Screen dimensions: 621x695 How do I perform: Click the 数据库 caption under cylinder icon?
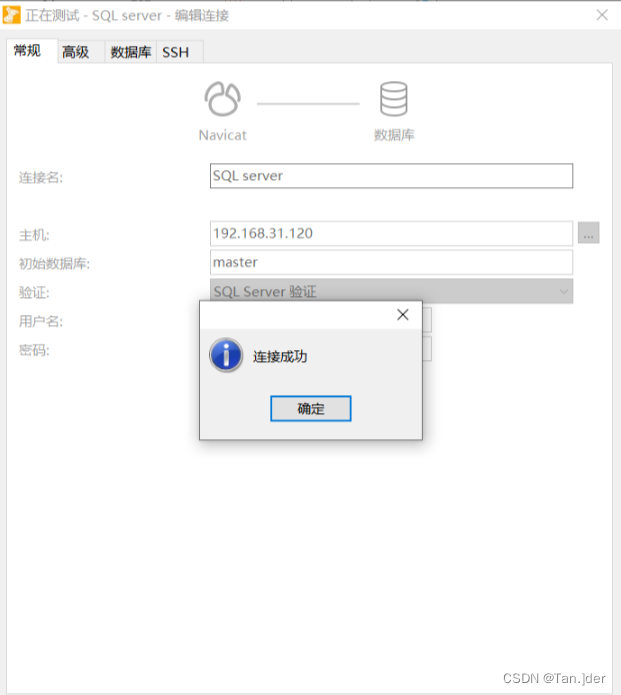pos(394,135)
